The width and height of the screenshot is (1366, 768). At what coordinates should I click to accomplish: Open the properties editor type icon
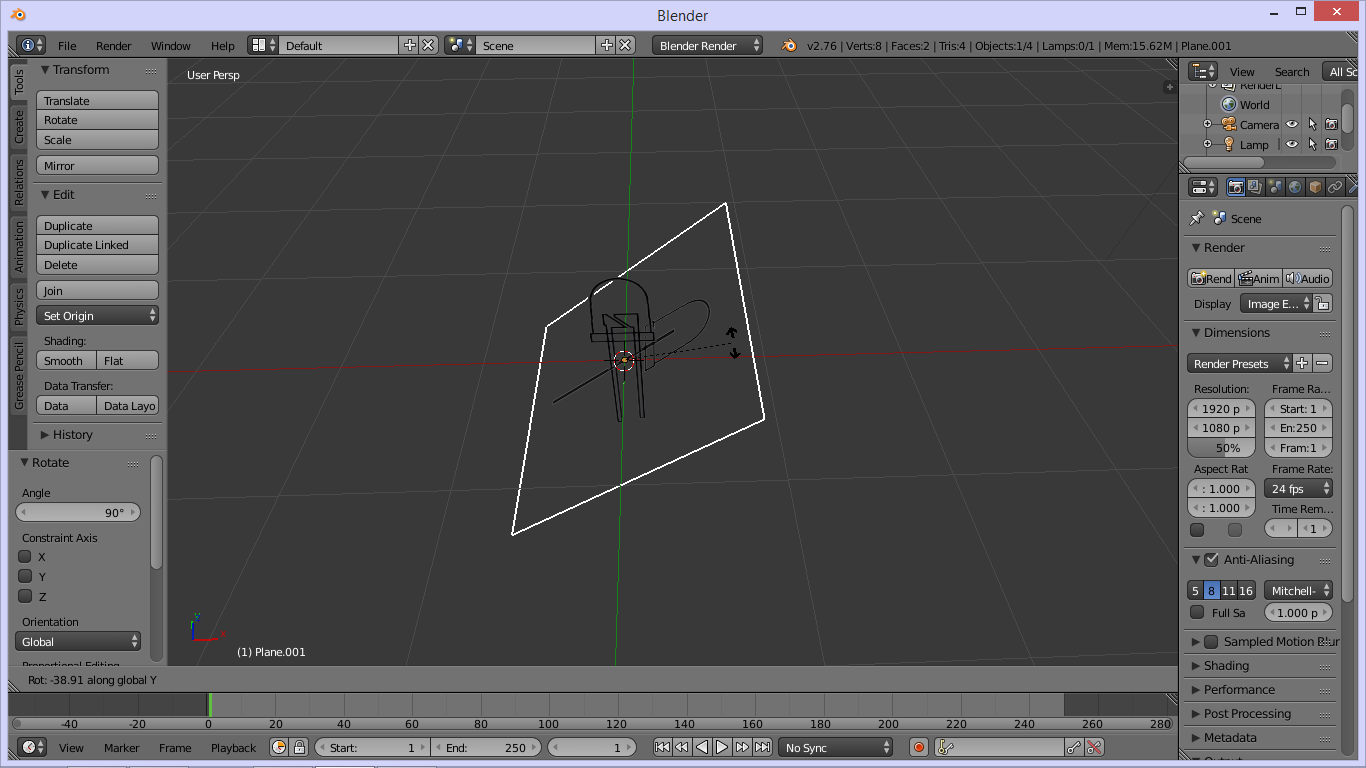click(1203, 187)
